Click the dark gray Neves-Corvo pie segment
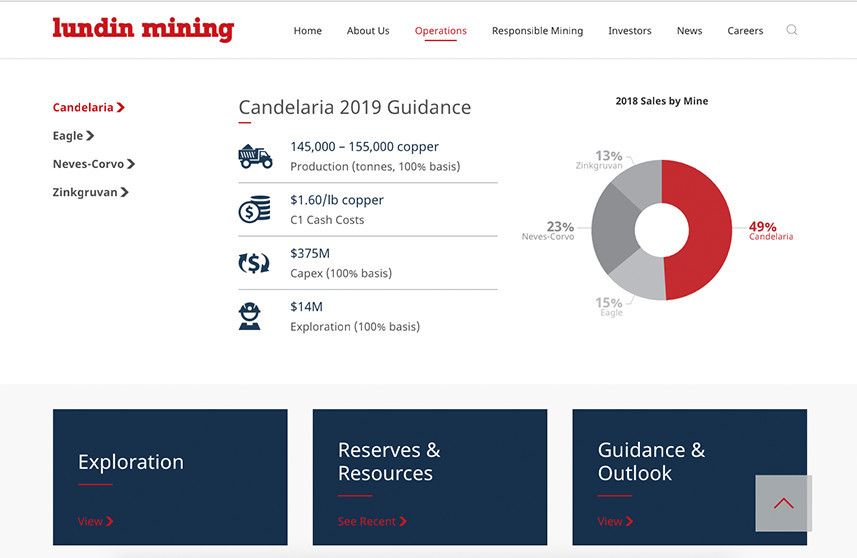Screen dimensions: 857x558 click(x=613, y=228)
